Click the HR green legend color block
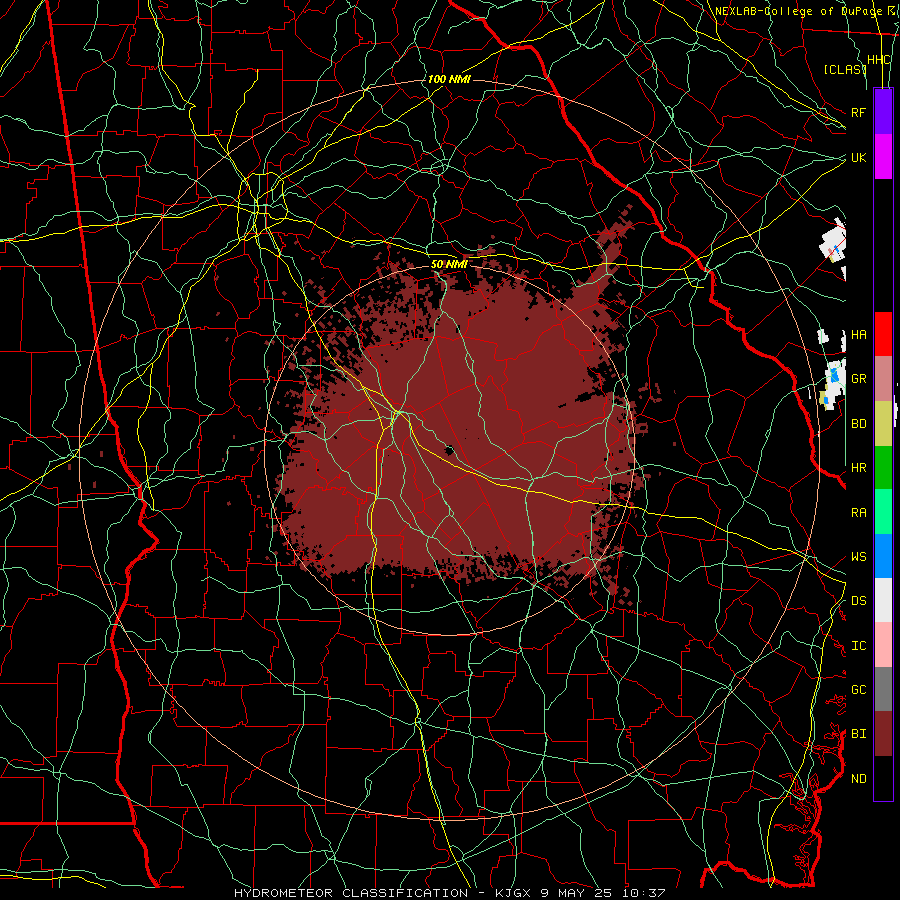 pyautogui.click(x=883, y=468)
